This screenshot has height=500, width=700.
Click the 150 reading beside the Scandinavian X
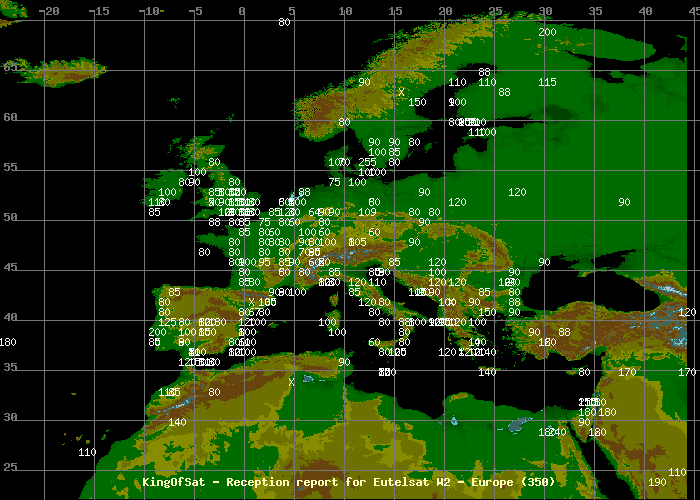(x=417, y=102)
